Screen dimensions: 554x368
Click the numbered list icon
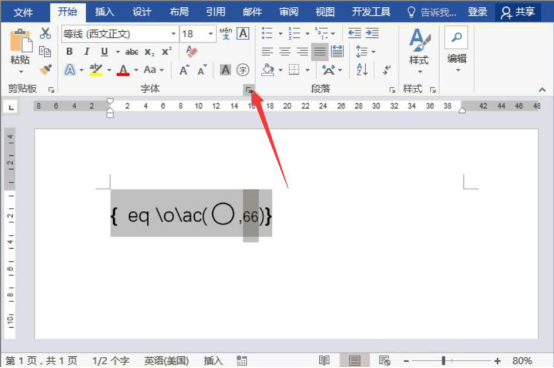(294, 34)
